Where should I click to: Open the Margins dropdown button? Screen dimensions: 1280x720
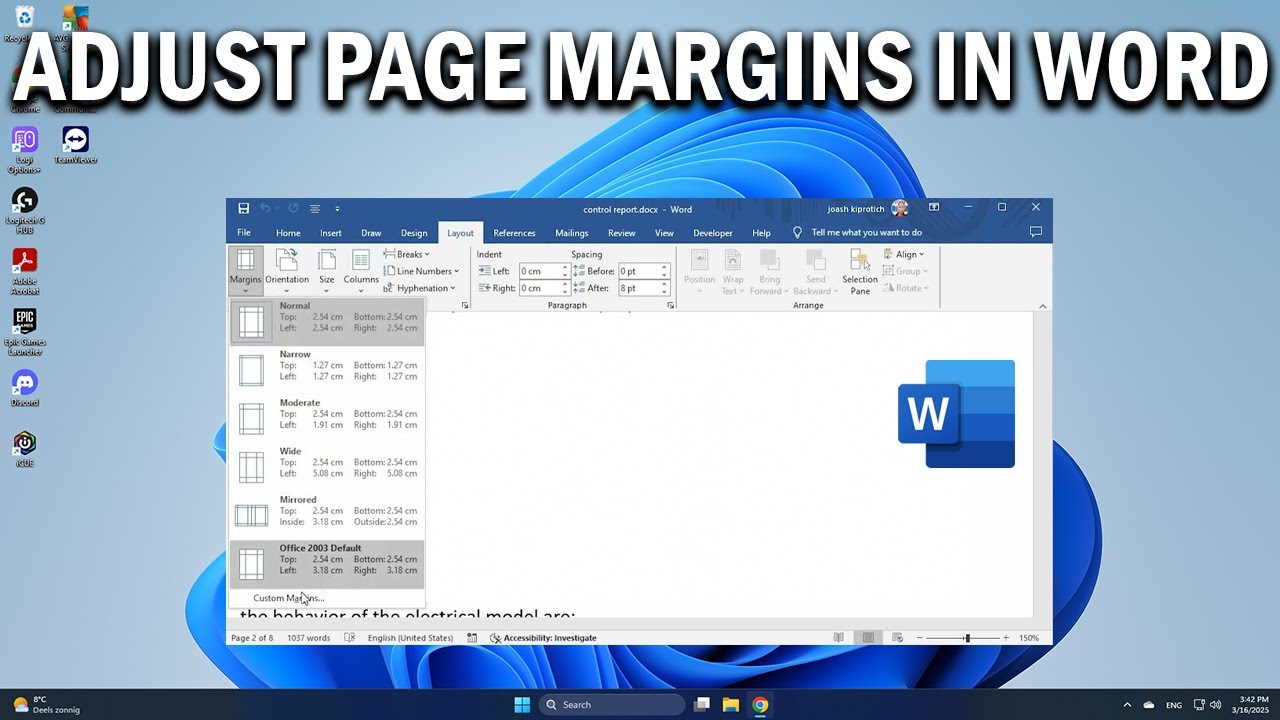click(245, 272)
